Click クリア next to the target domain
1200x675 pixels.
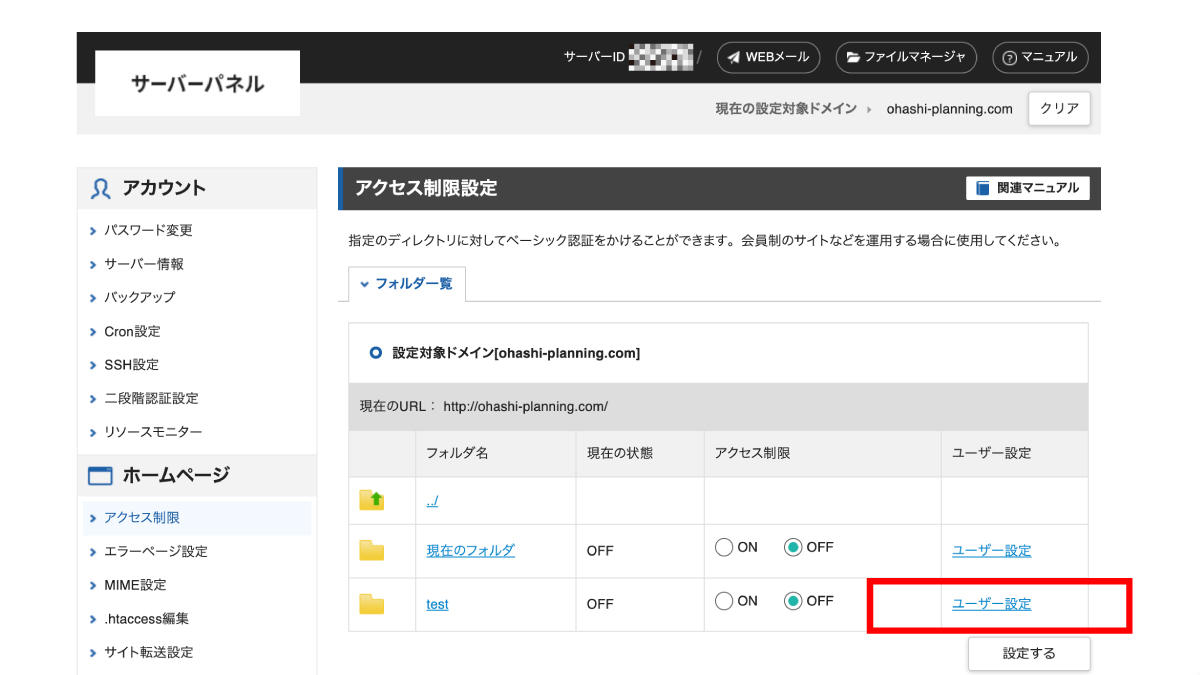1058,108
